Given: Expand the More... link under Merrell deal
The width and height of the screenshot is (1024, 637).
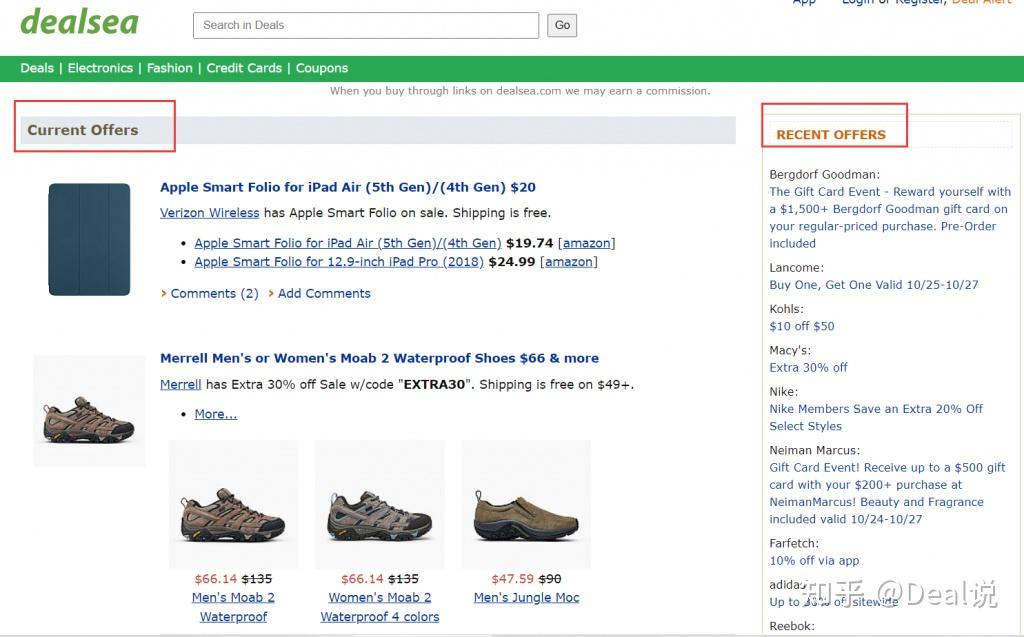Looking at the screenshot, I should [216, 414].
